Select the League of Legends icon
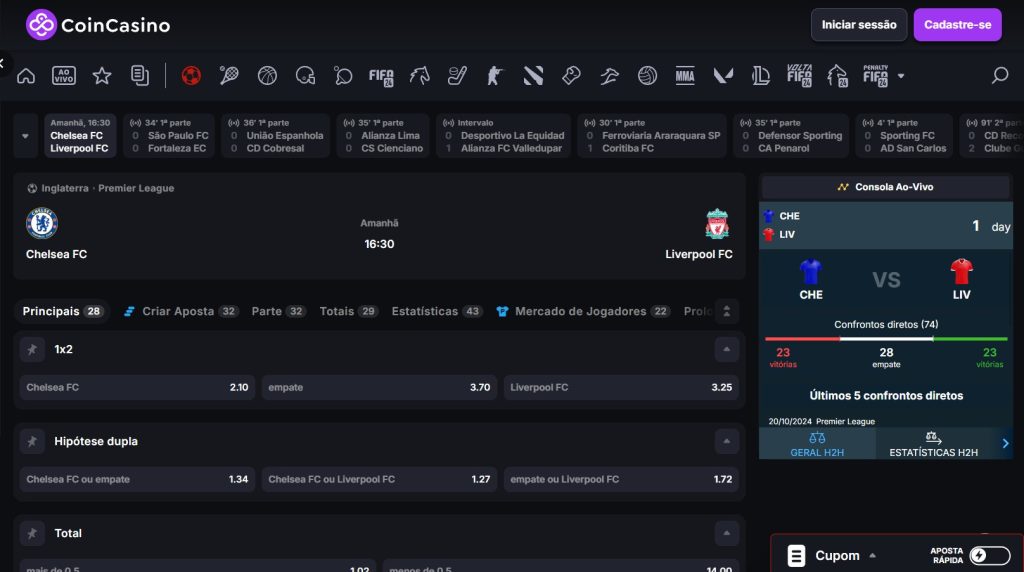Screen dimensions: 1024x572 761,76
